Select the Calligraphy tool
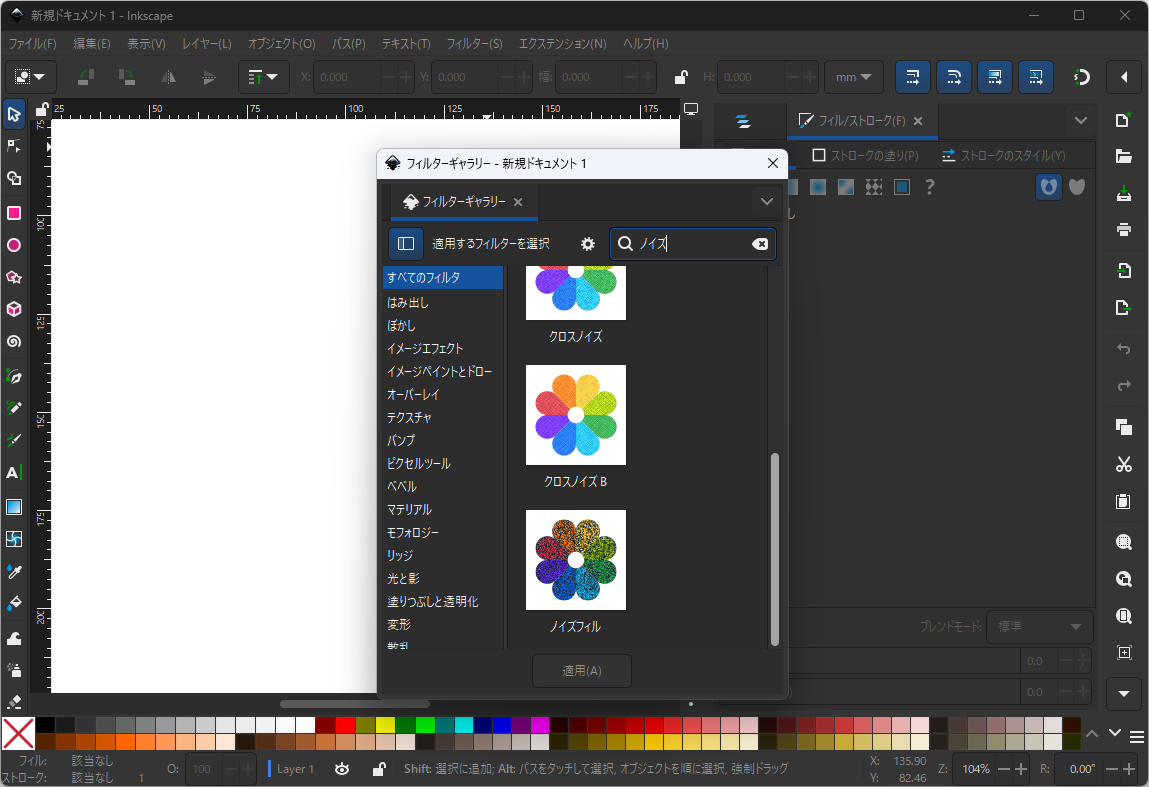The width and height of the screenshot is (1149, 787). click(13, 440)
